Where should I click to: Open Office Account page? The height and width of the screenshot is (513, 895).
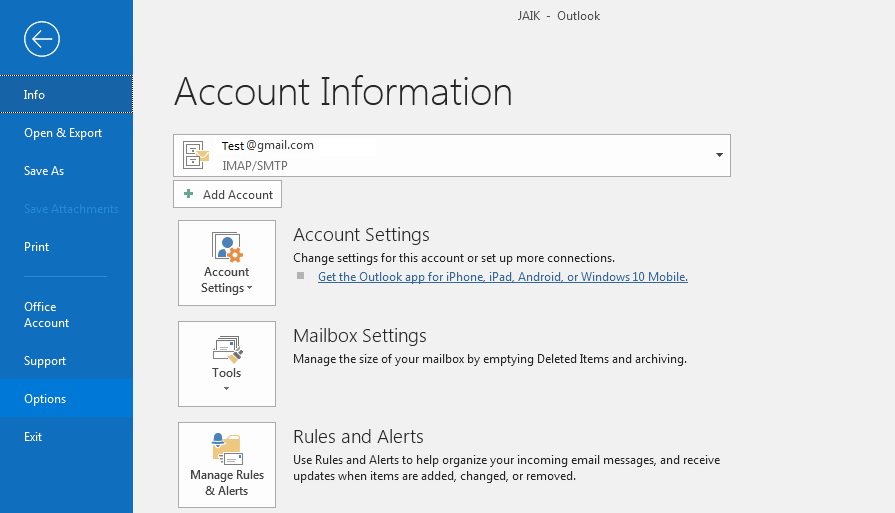click(66, 314)
